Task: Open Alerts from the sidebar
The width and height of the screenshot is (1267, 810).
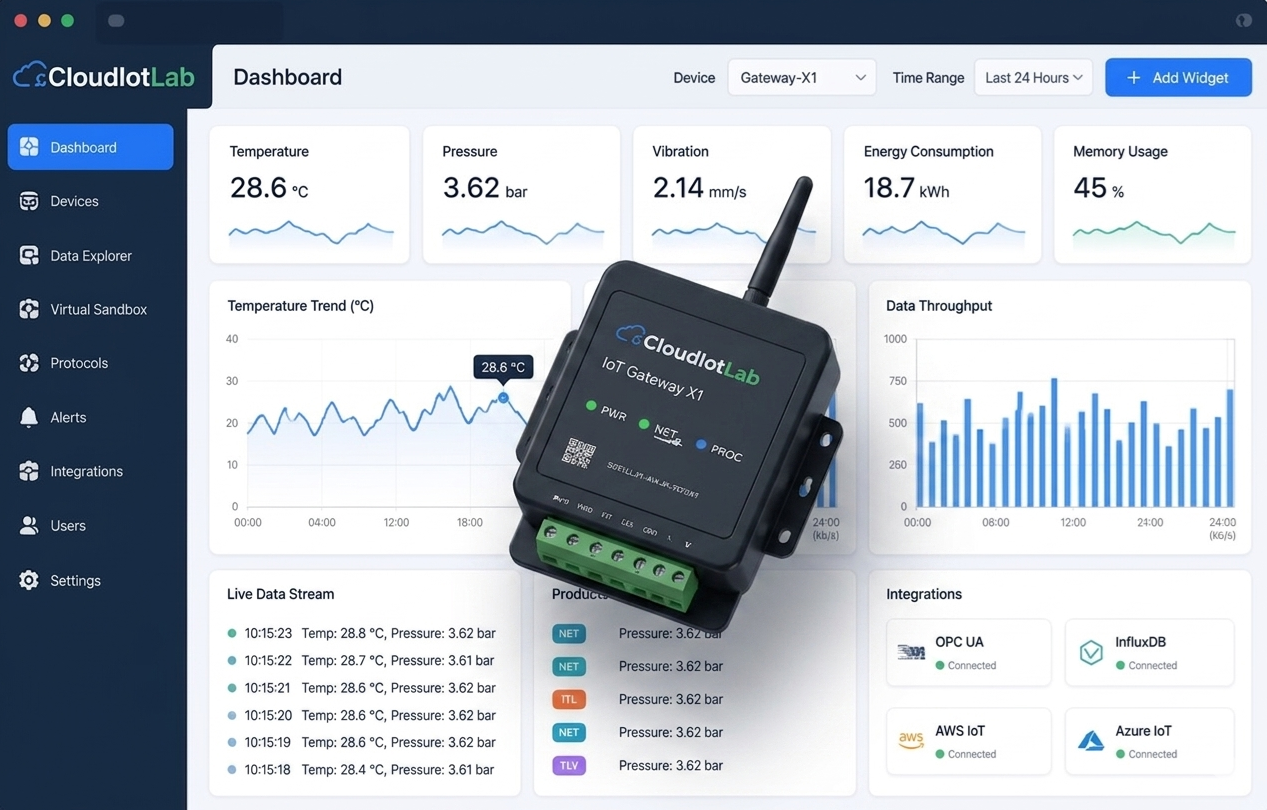Action: 90,417
